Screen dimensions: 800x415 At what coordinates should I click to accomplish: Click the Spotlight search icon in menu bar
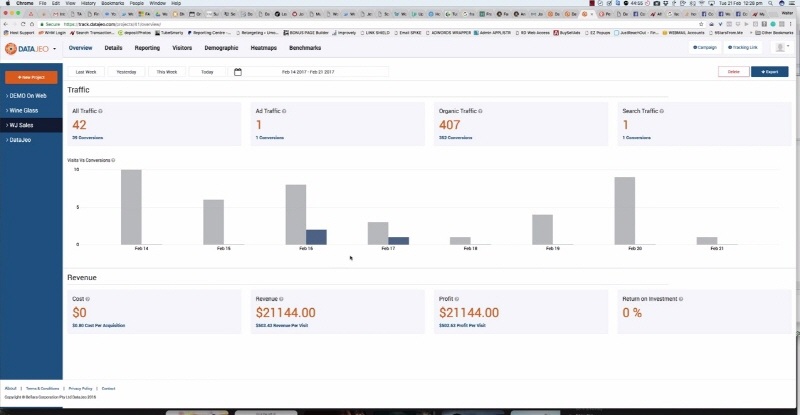770,3
